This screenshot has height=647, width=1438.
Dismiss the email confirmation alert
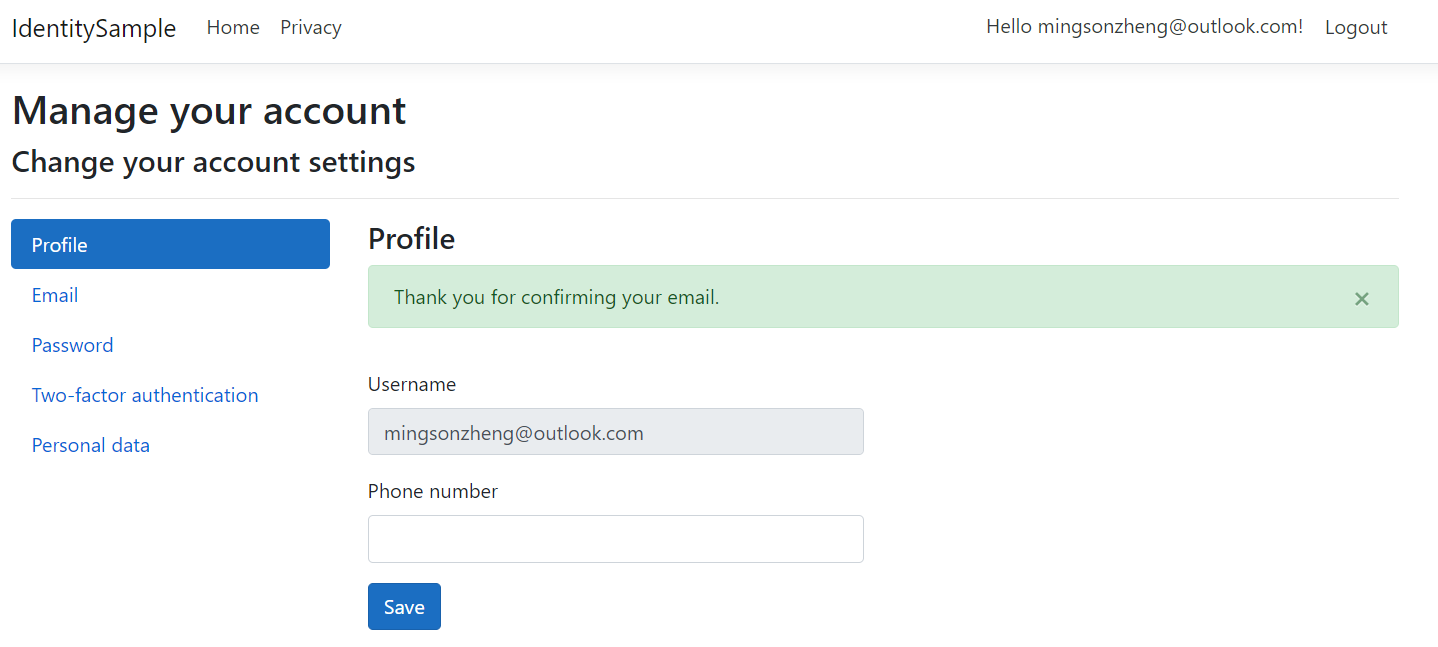coord(1361,298)
